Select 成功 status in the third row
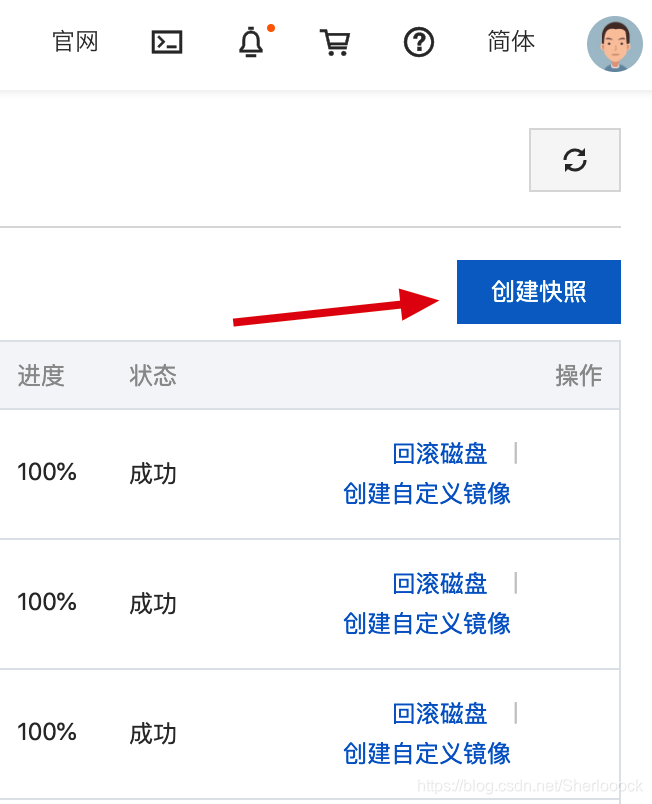Image resolution: width=652 pixels, height=804 pixels. (153, 734)
